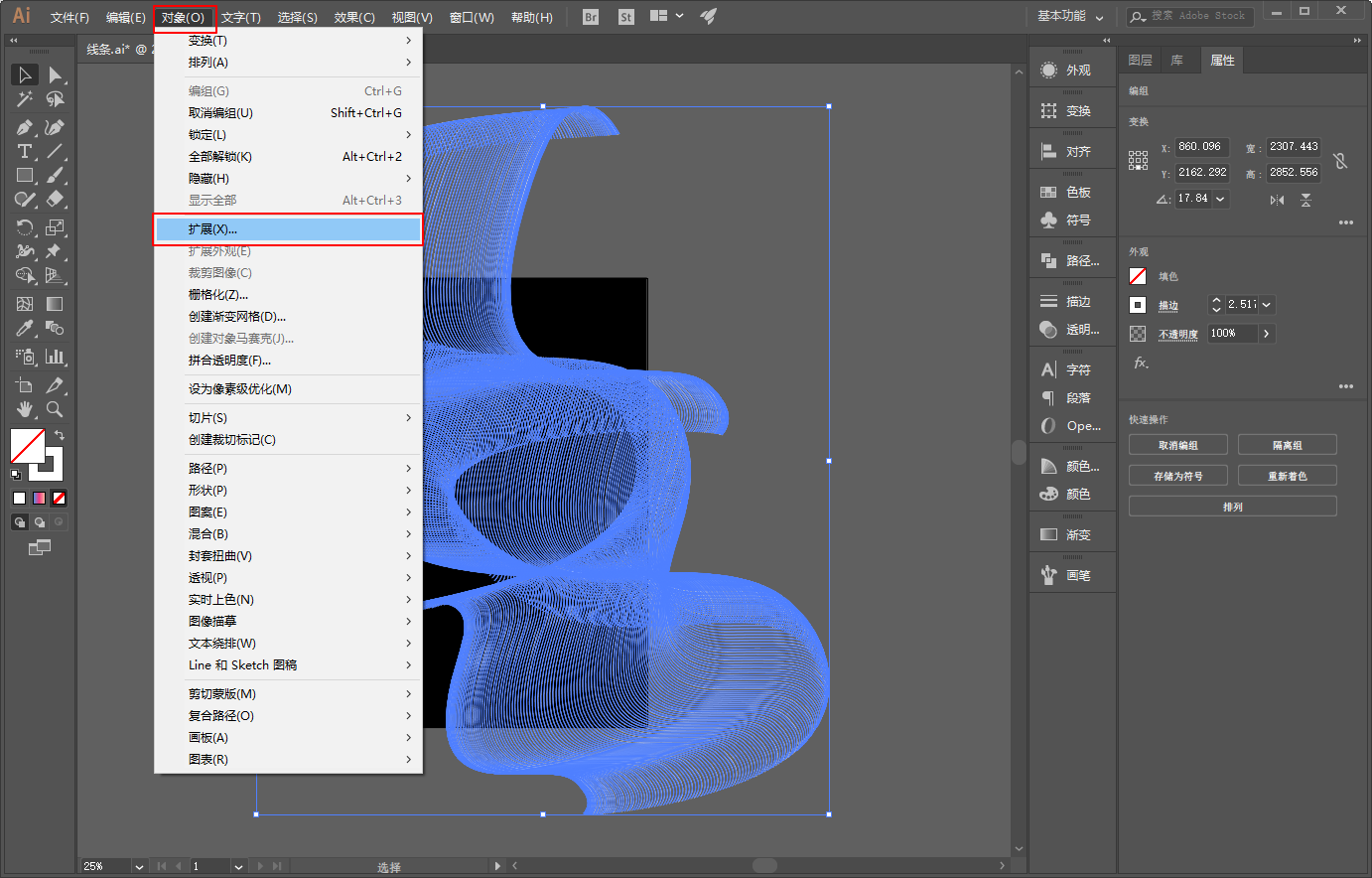The image size is (1372, 878).
Task: Click the 隔离组 button
Action: click(1288, 445)
